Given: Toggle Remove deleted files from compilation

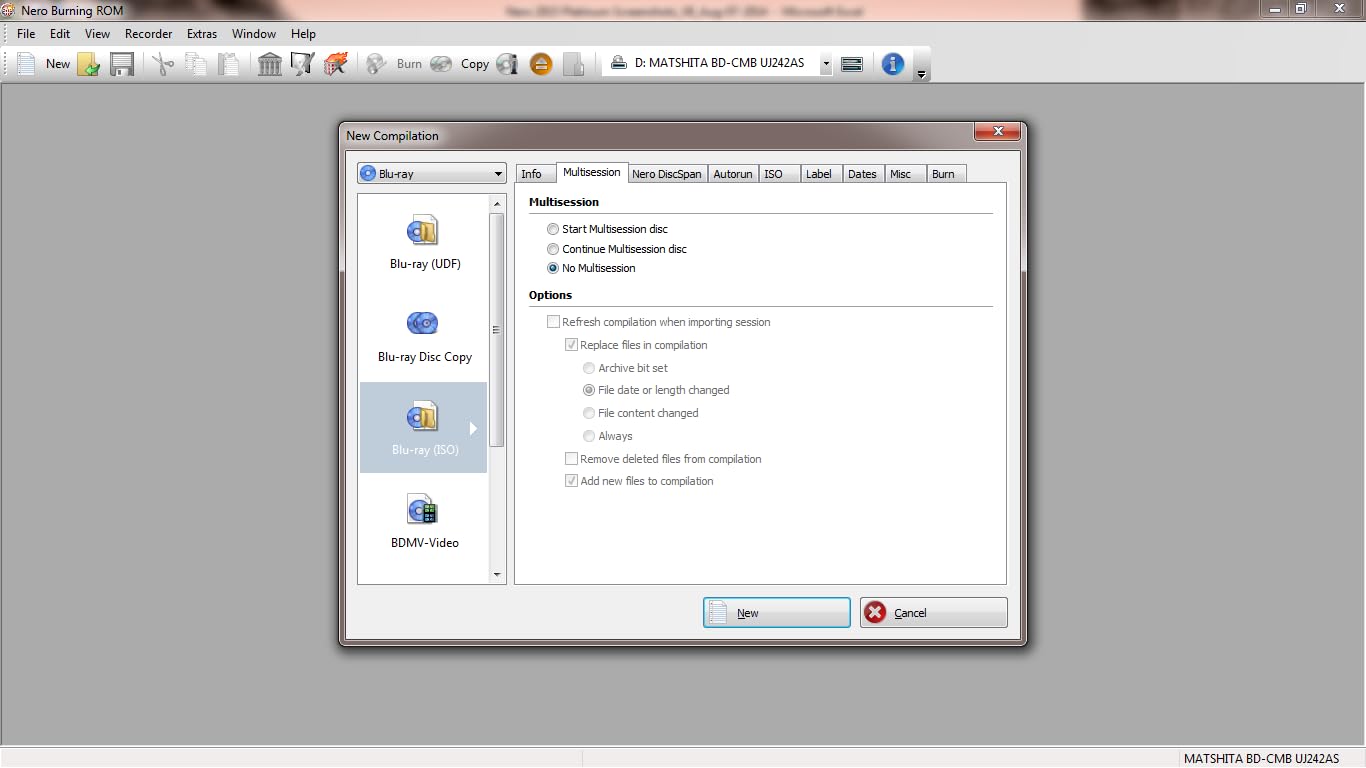Looking at the screenshot, I should click(571, 459).
